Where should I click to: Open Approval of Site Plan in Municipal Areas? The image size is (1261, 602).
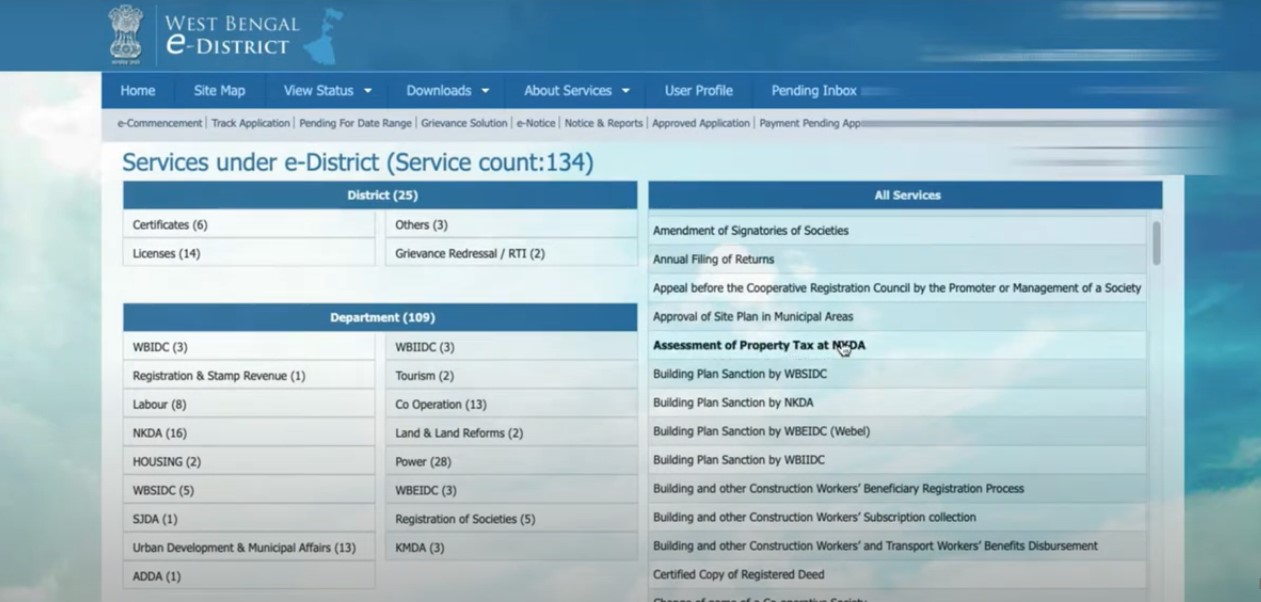click(x=897, y=317)
